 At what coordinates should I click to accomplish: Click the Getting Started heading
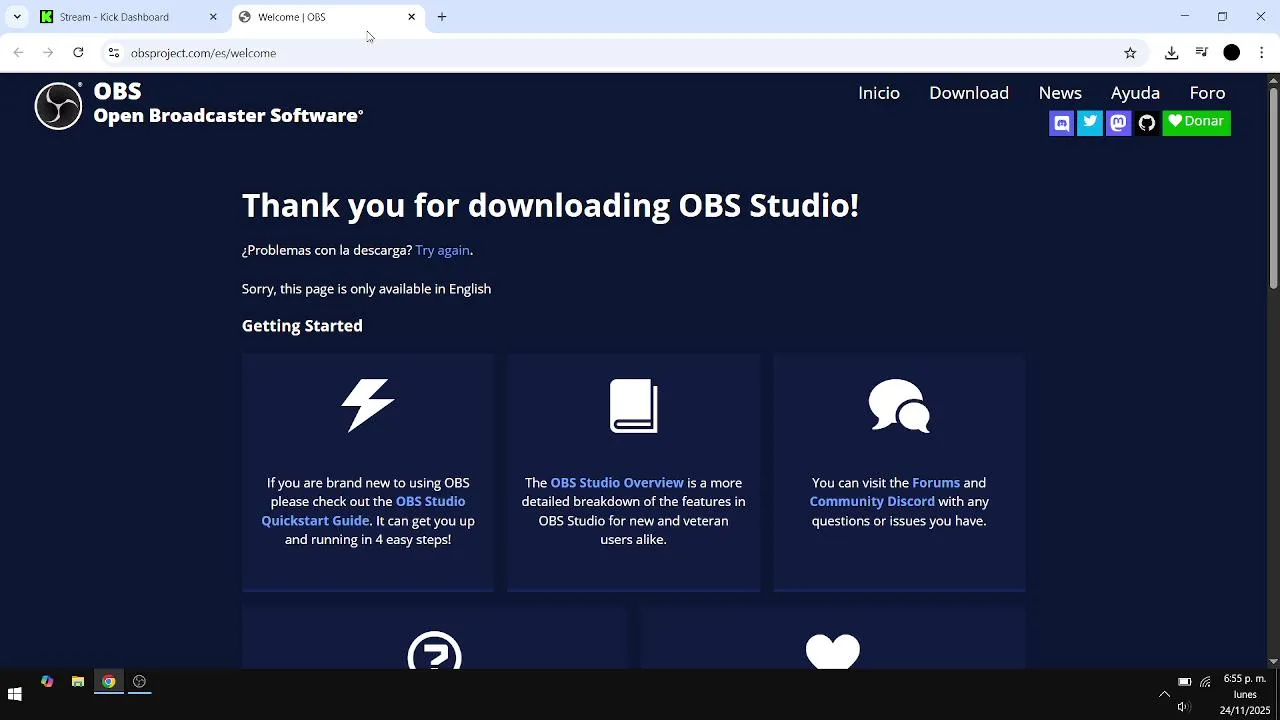302,326
